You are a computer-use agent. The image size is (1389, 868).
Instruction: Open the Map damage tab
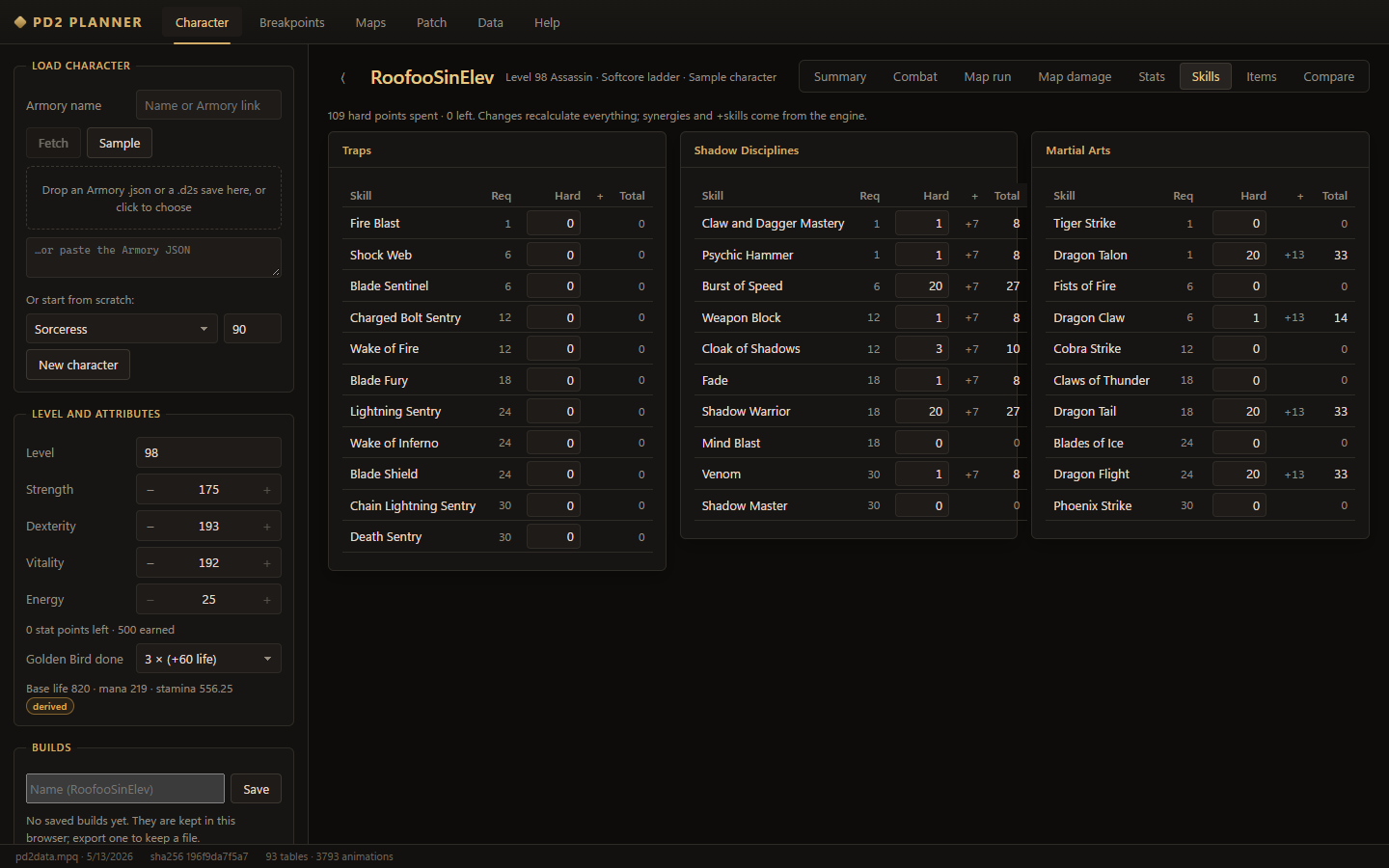coord(1075,76)
